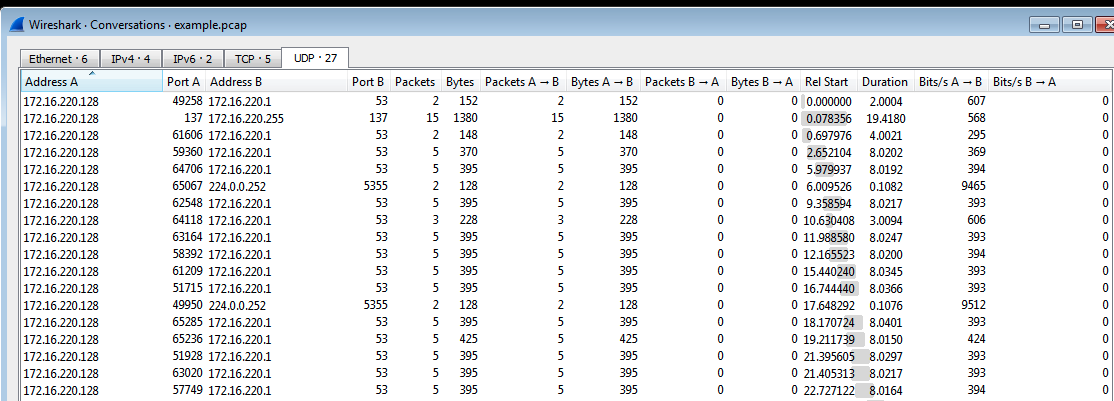Switch to the TCP tab
1114x401 pixels.
tap(252, 59)
